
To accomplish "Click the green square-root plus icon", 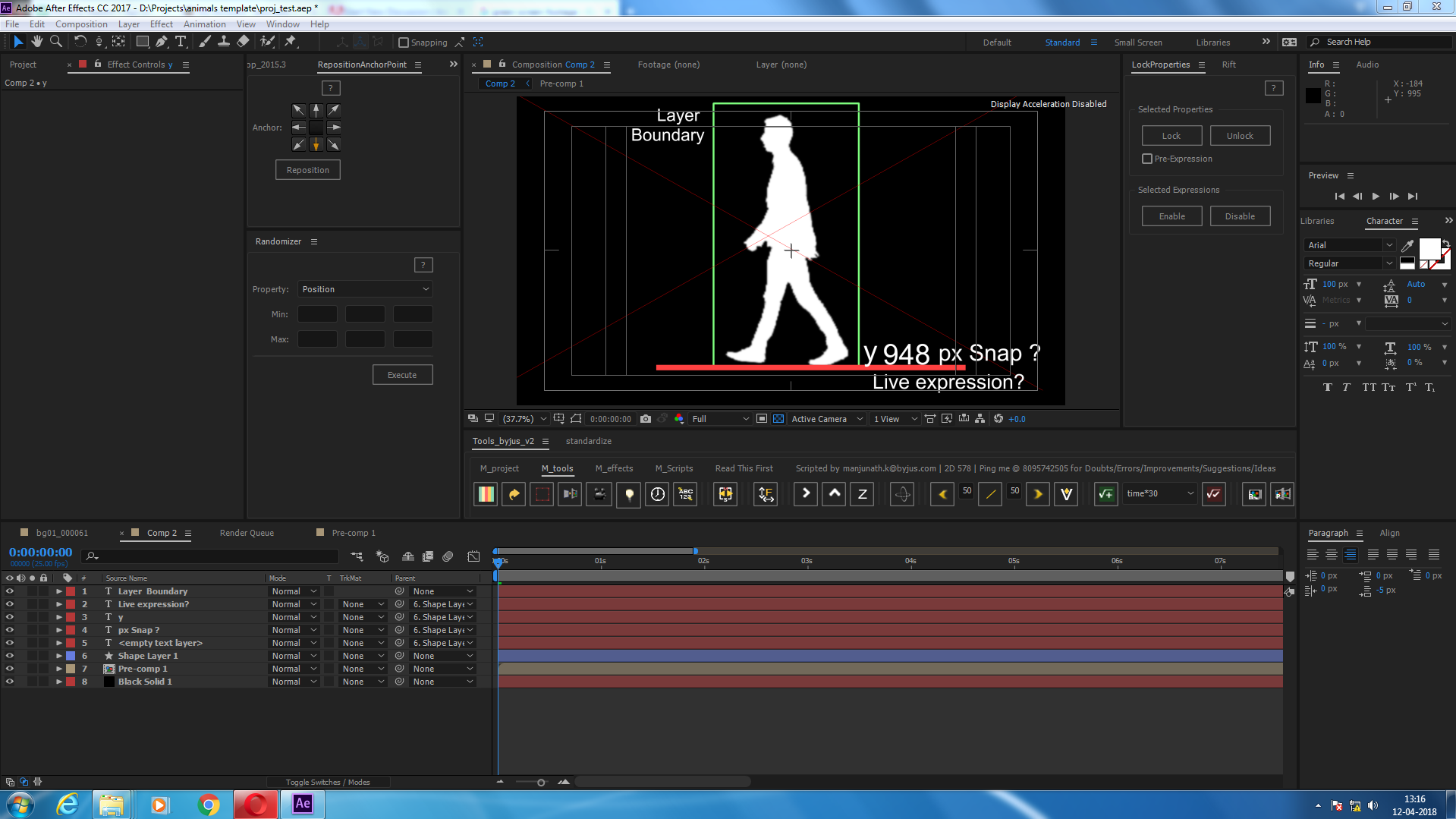I will point(1106,494).
